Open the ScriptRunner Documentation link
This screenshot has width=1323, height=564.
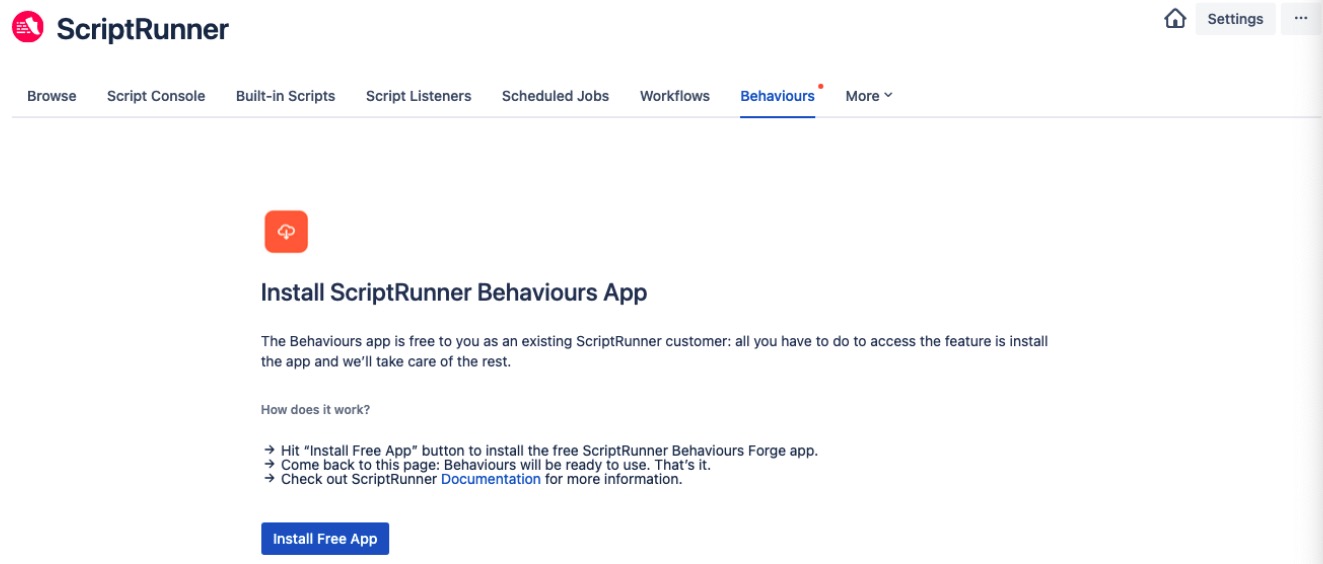pyautogui.click(x=491, y=479)
